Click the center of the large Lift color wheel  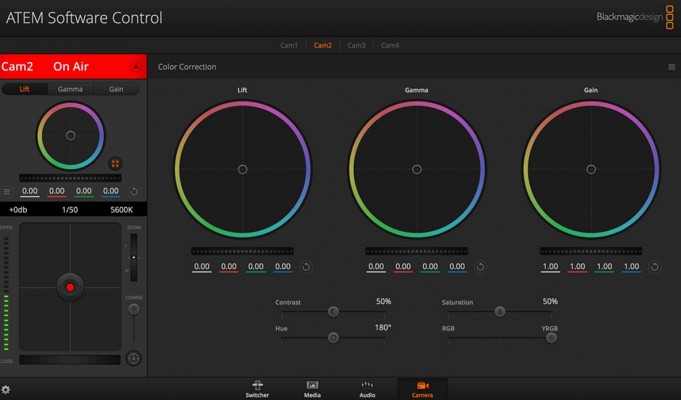click(242, 169)
